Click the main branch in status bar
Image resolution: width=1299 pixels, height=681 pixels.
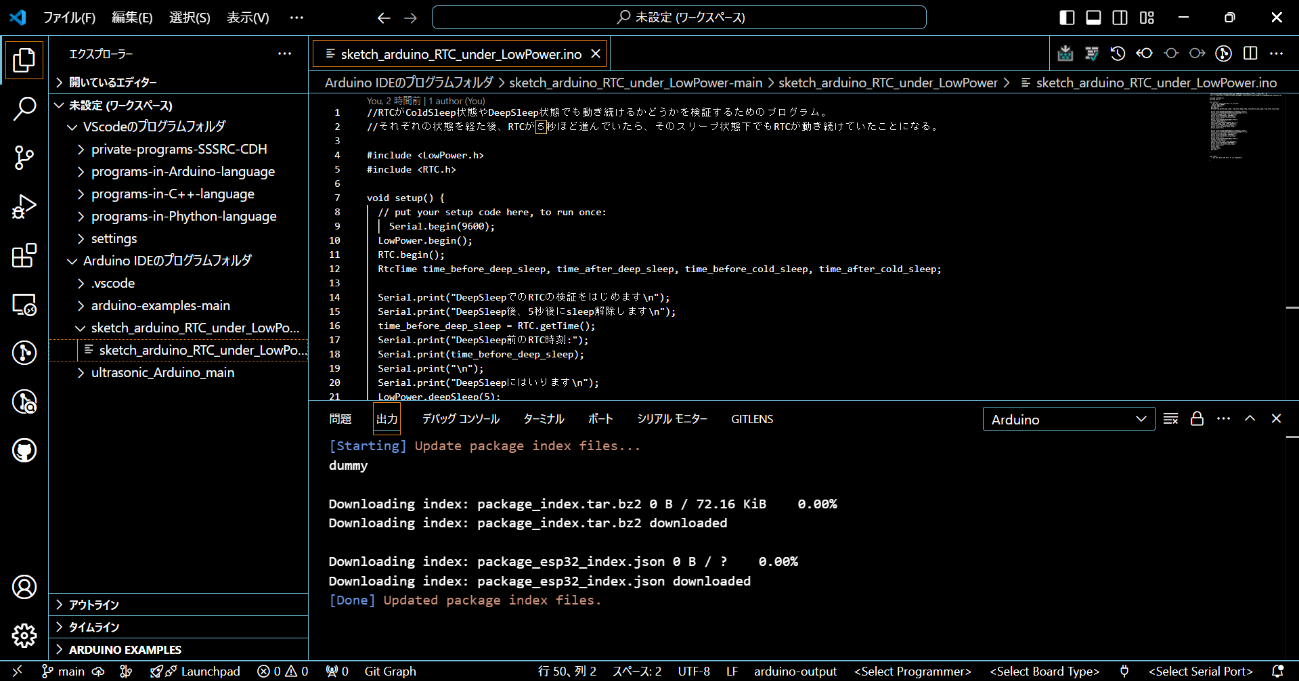(x=63, y=671)
